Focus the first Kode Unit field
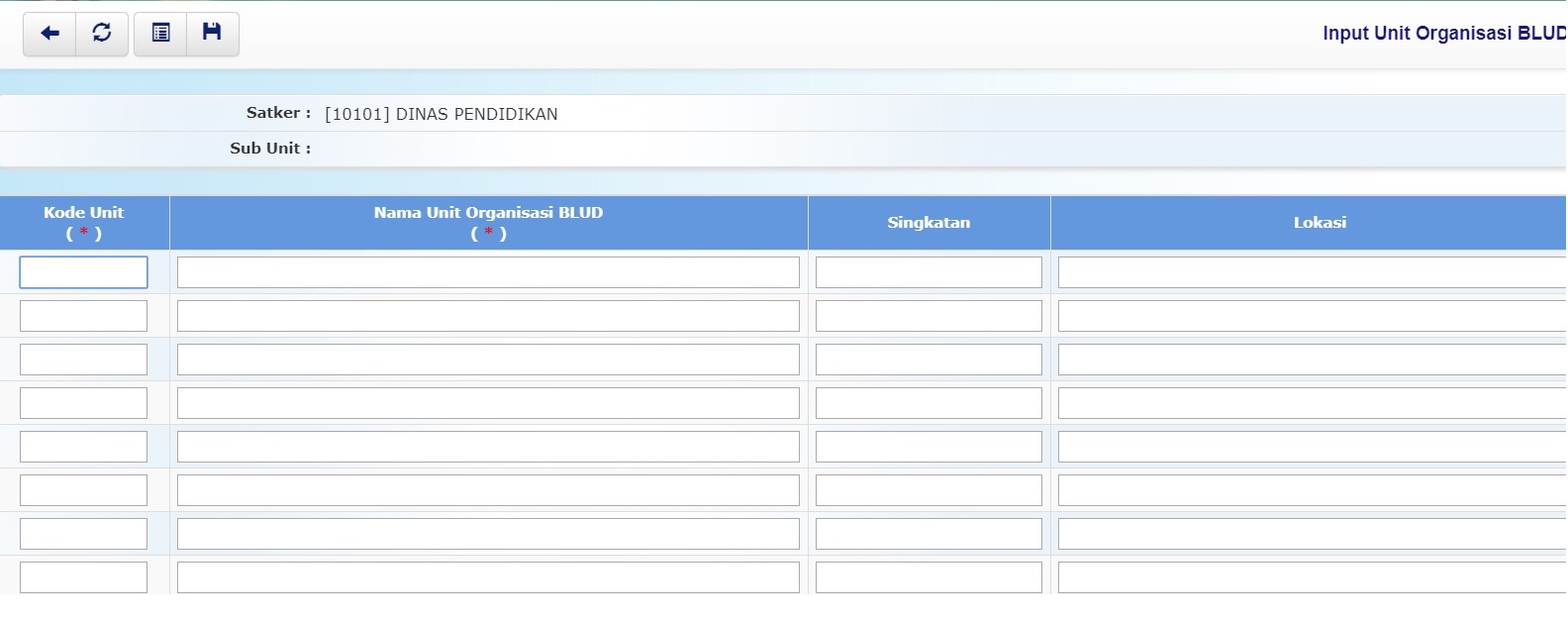Image resolution: width=1568 pixels, height=621 pixels. click(83, 272)
